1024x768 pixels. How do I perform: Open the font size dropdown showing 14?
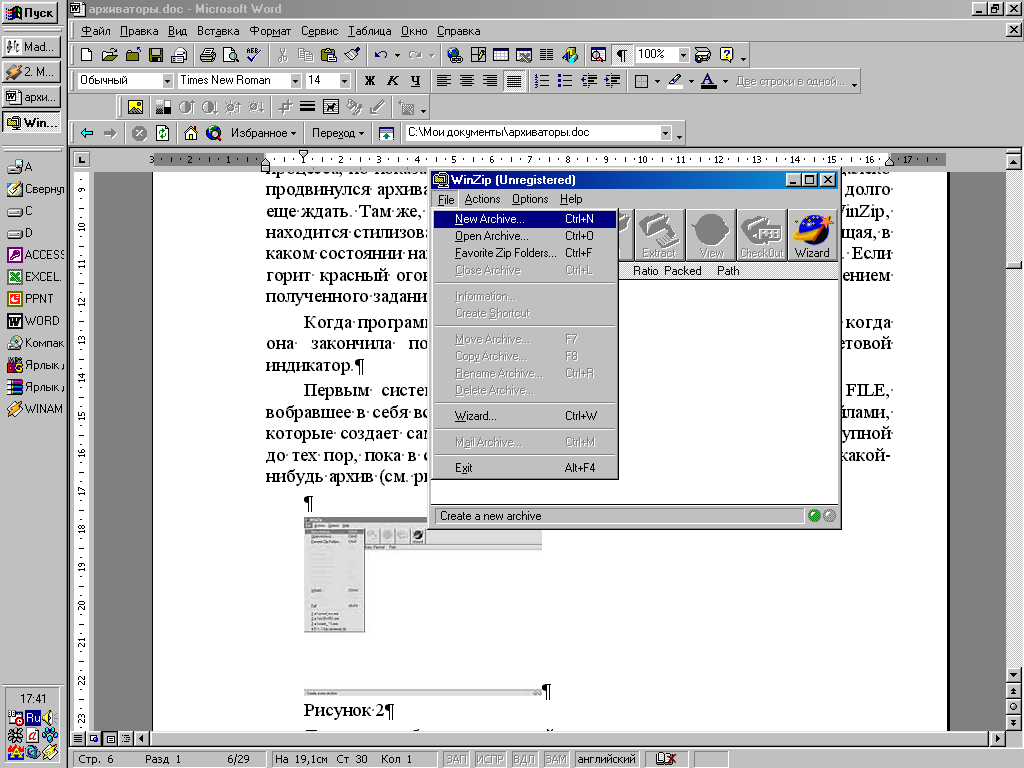pos(345,81)
